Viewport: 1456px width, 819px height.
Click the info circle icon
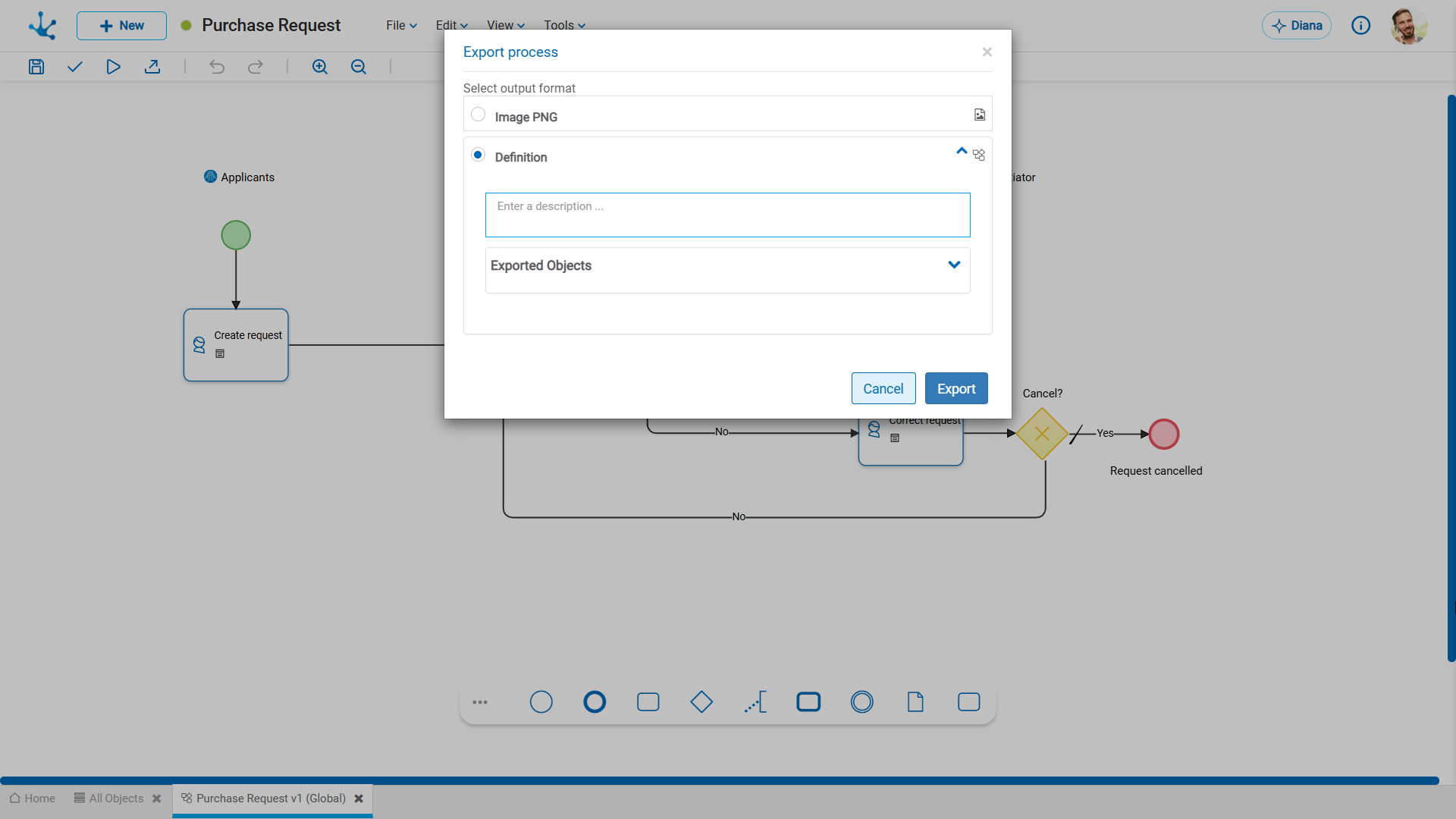point(1361,26)
